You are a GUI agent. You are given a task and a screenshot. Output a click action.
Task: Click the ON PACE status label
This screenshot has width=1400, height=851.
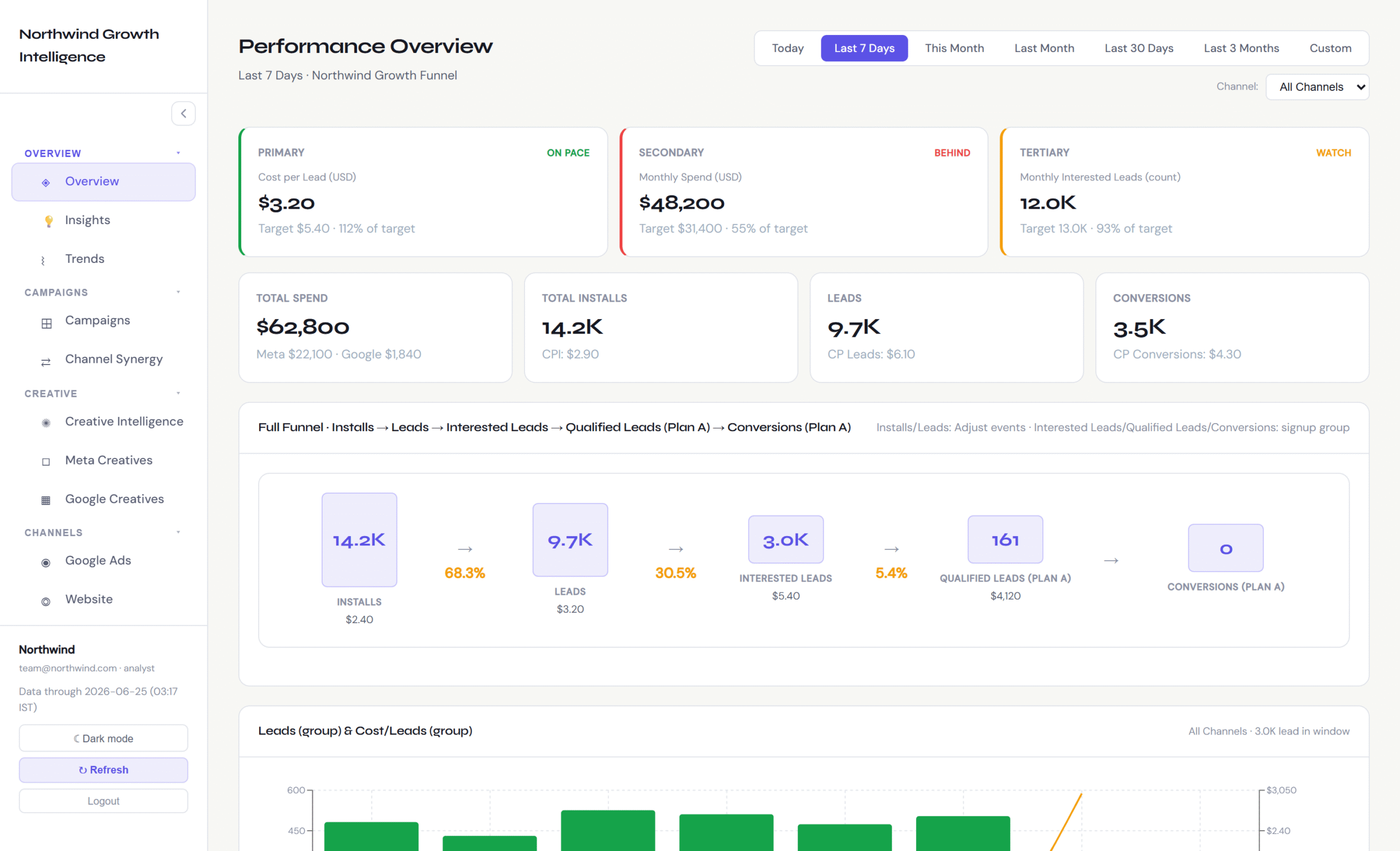[x=568, y=152]
